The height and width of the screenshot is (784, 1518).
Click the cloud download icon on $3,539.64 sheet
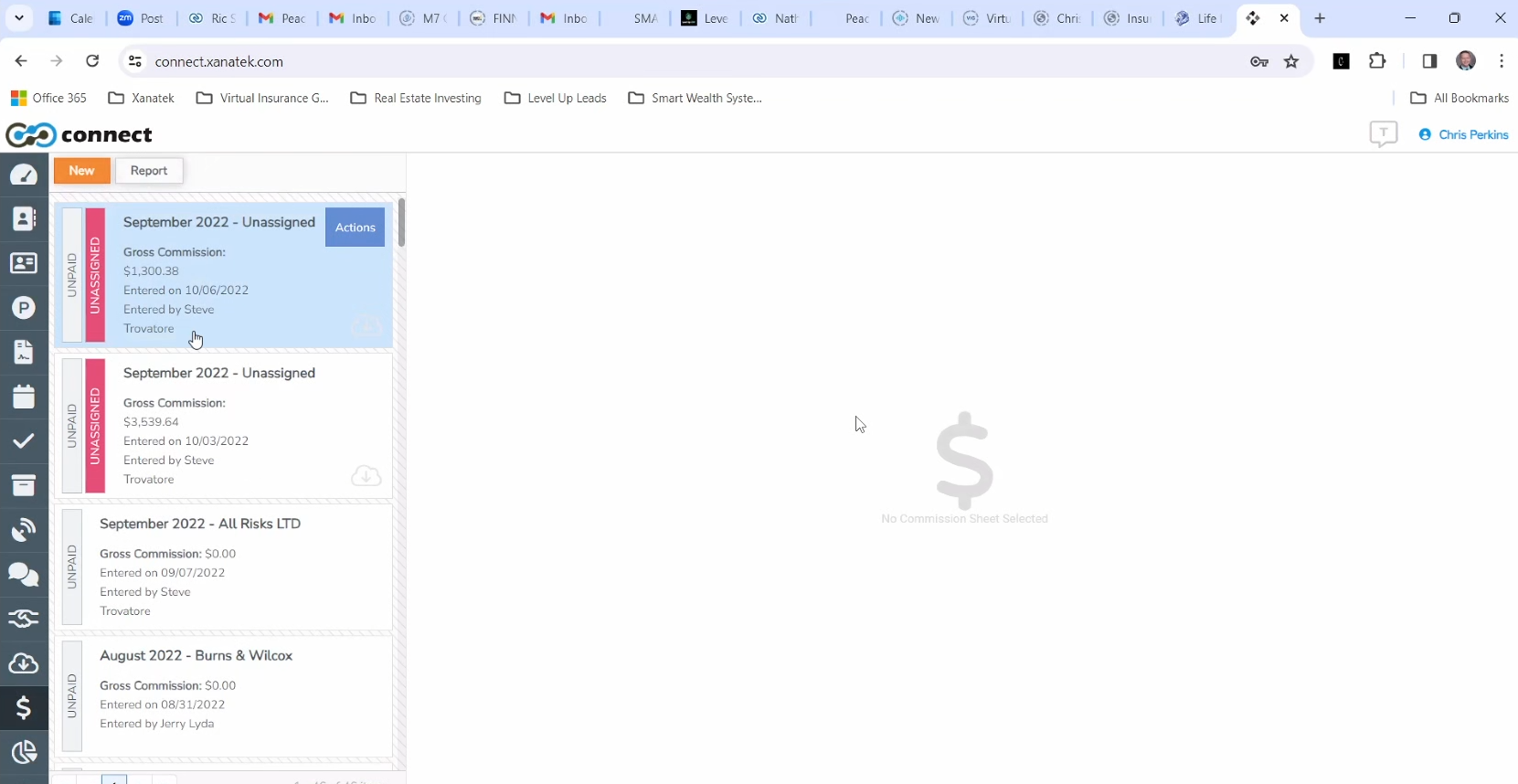pyautogui.click(x=366, y=476)
